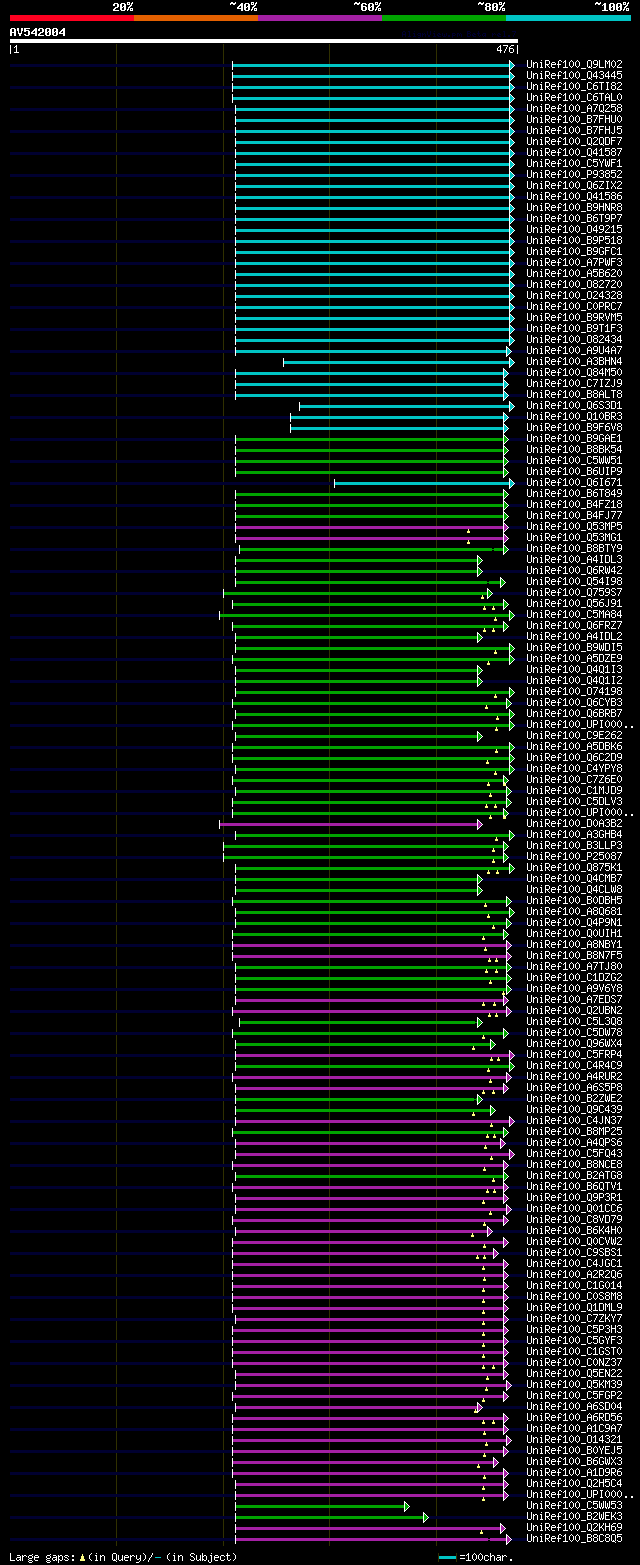640x1565 pixels.
Task: Open hit UniRef100_C4YPY8
Action: pos(574,768)
